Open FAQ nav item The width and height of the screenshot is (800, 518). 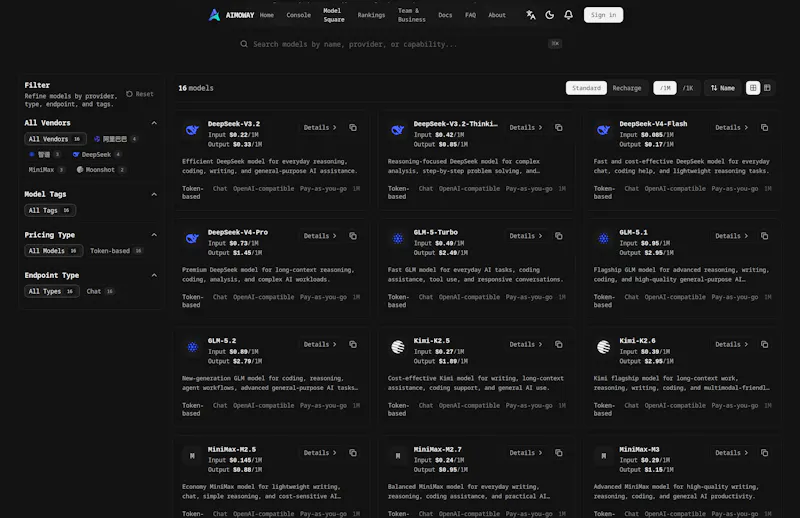coord(470,15)
